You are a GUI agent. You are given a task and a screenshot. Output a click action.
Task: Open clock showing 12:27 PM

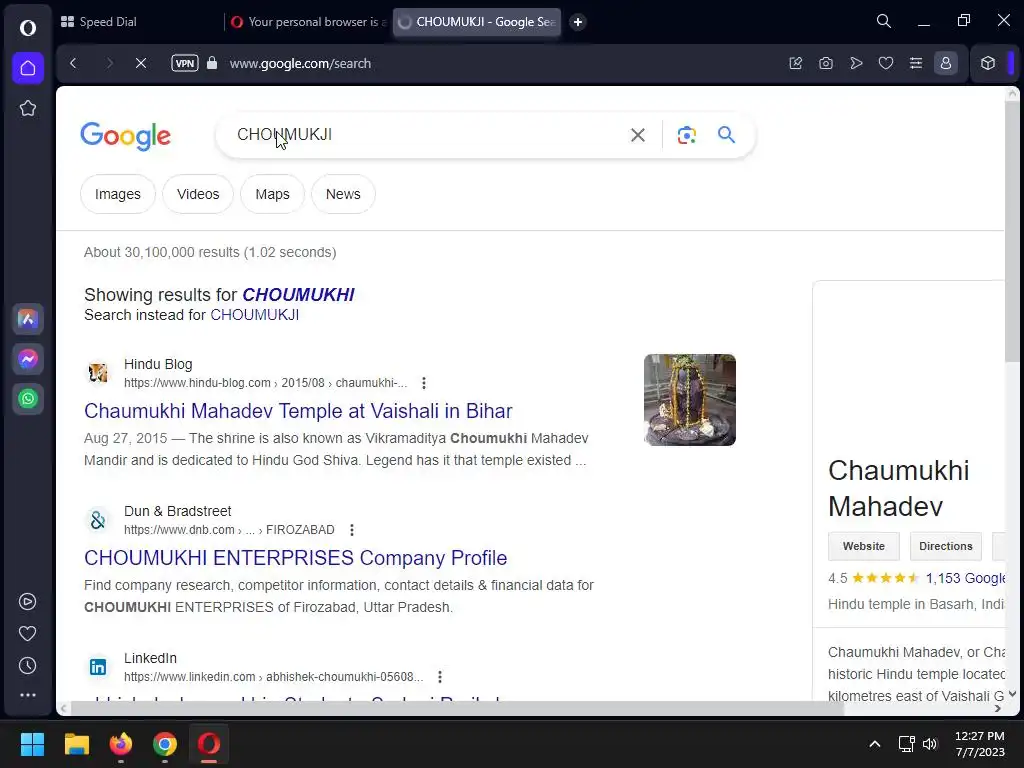980,744
